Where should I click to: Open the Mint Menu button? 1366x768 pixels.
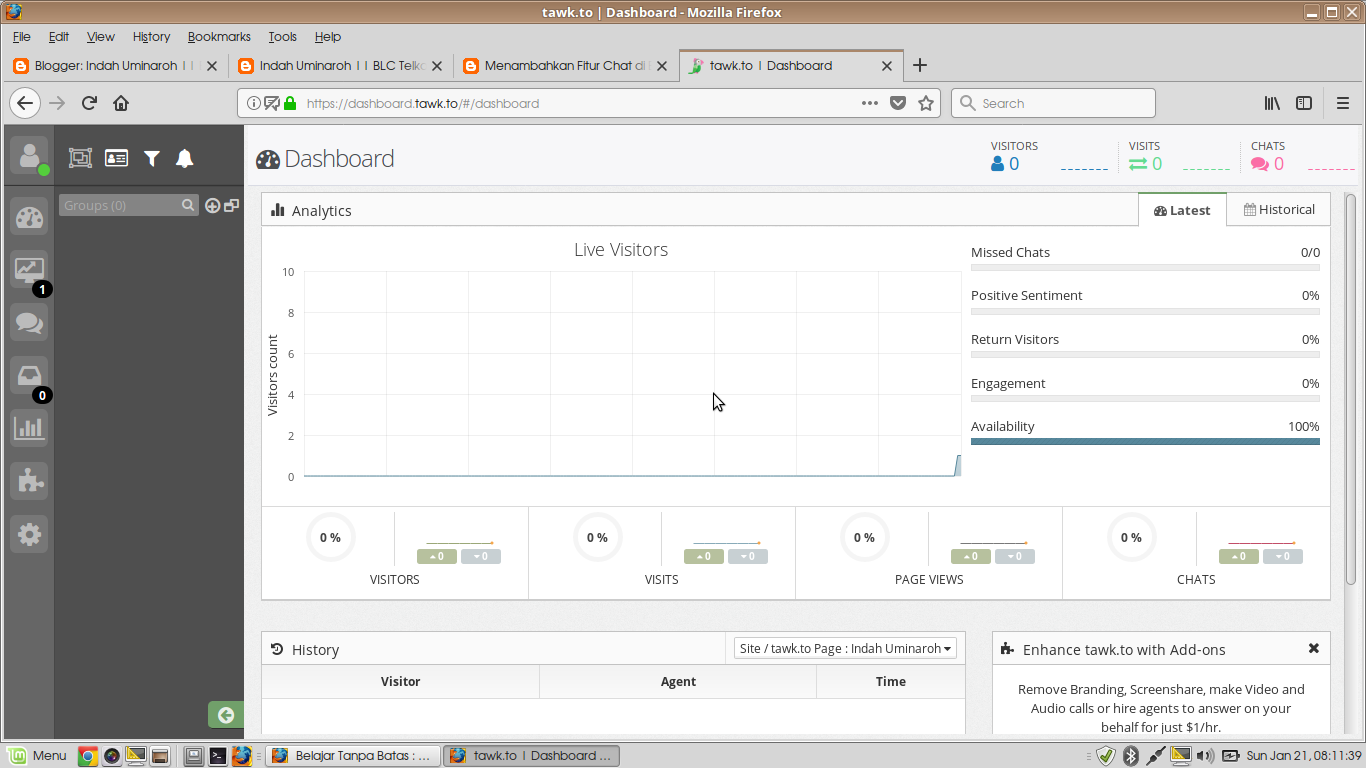click(37, 756)
